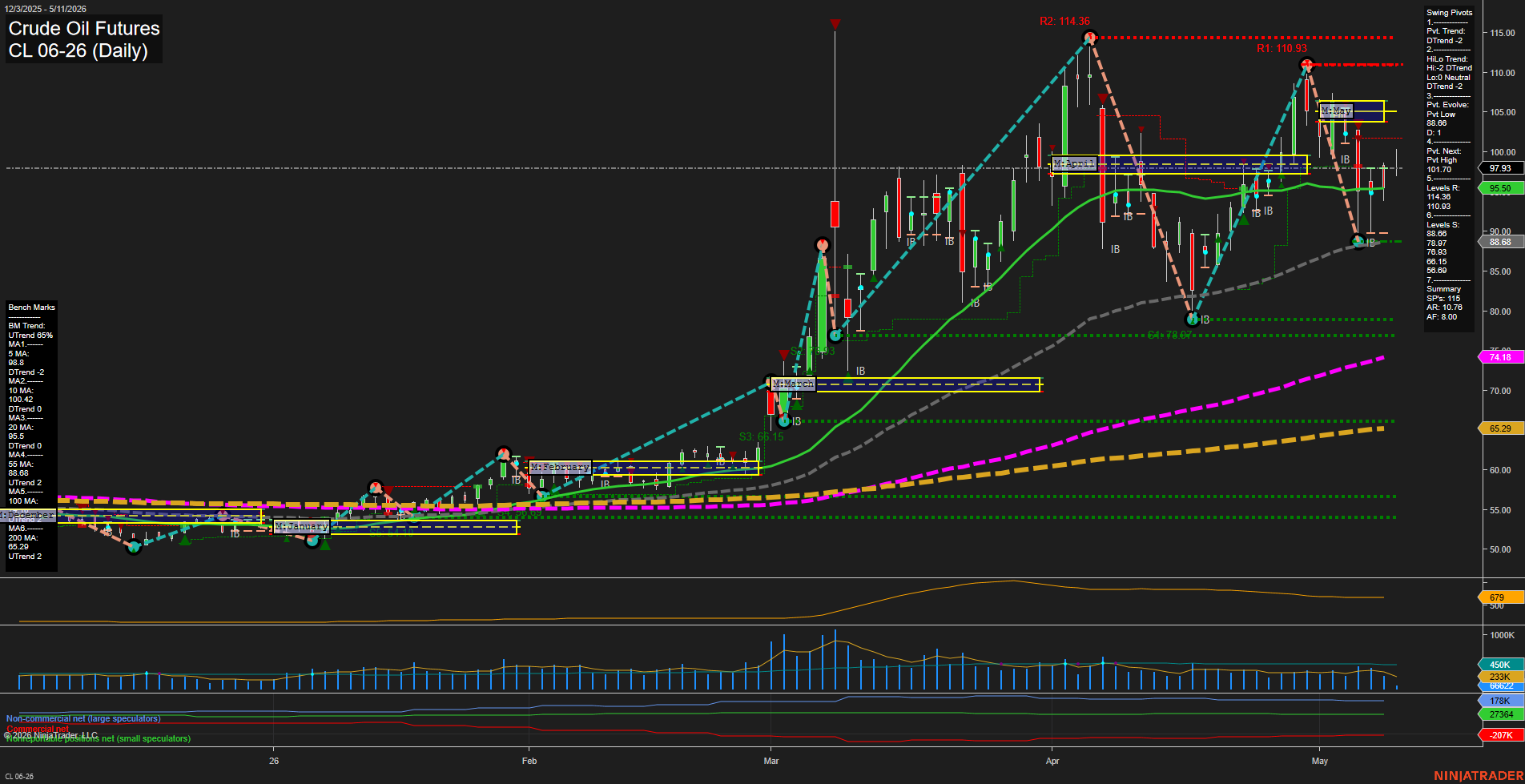The image size is (1525, 784).
Task: Click the magenta 74.18 price tag
Action: pos(1500,357)
